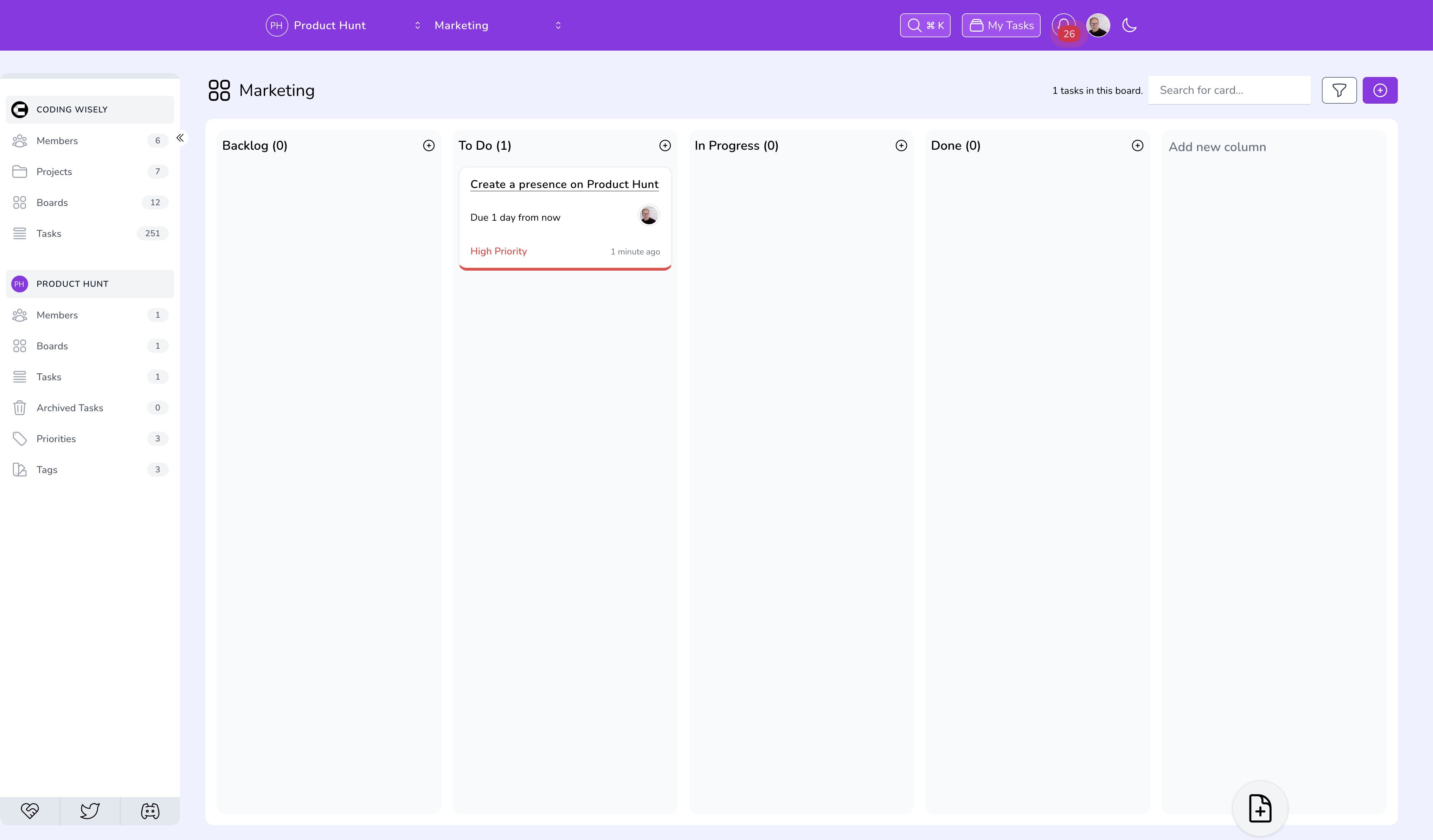Click the PH workspace badge in header

(x=276, y=26)
